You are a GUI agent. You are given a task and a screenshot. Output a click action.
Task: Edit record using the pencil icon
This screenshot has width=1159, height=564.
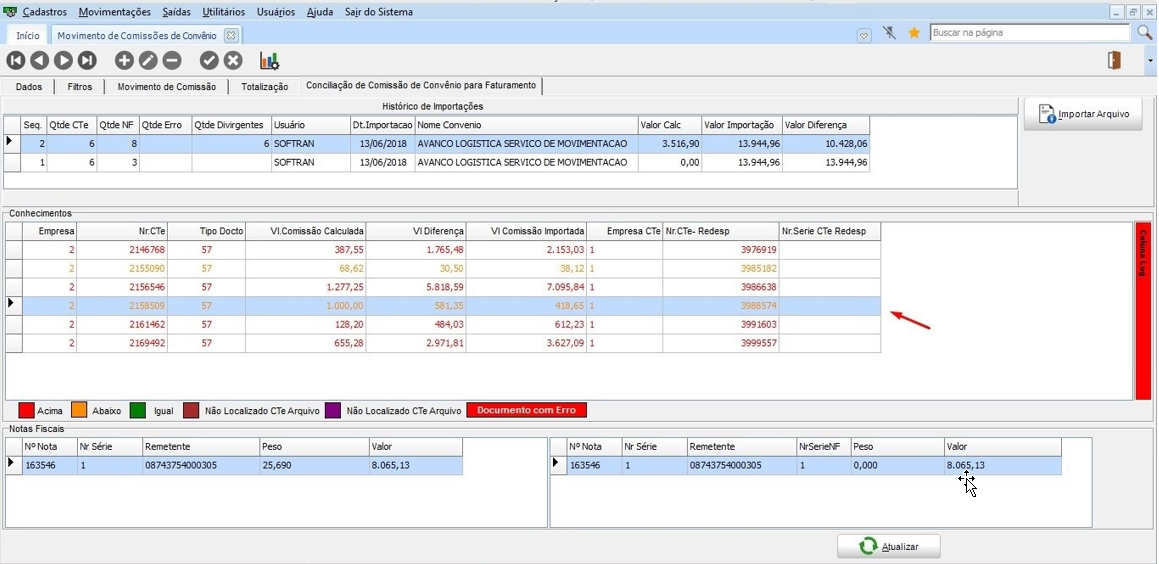pyautogui.click(x=148, y=61)
